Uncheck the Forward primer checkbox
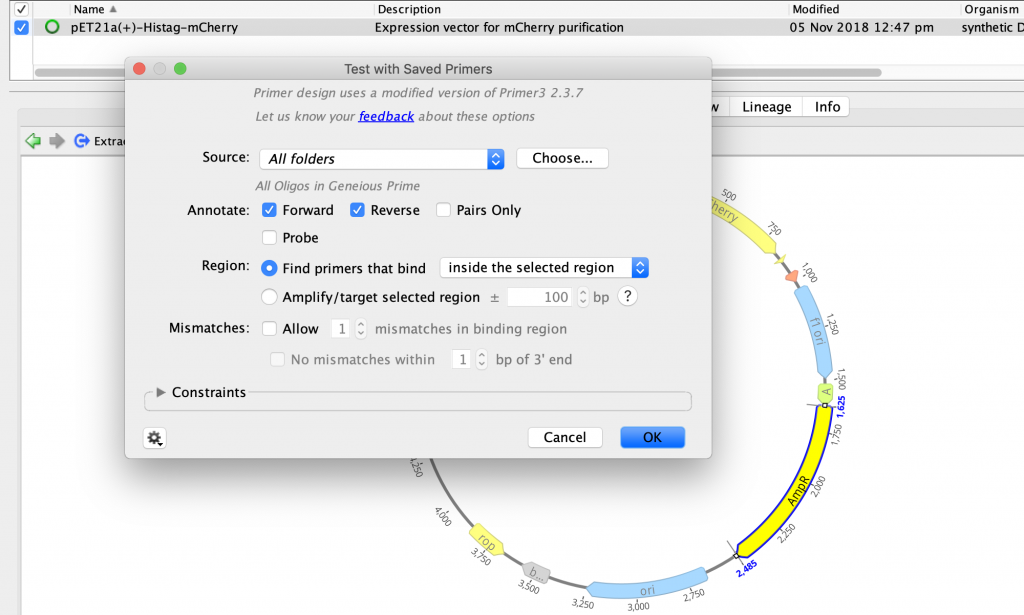Screen dimensions: 1024x615 (269, 210)
